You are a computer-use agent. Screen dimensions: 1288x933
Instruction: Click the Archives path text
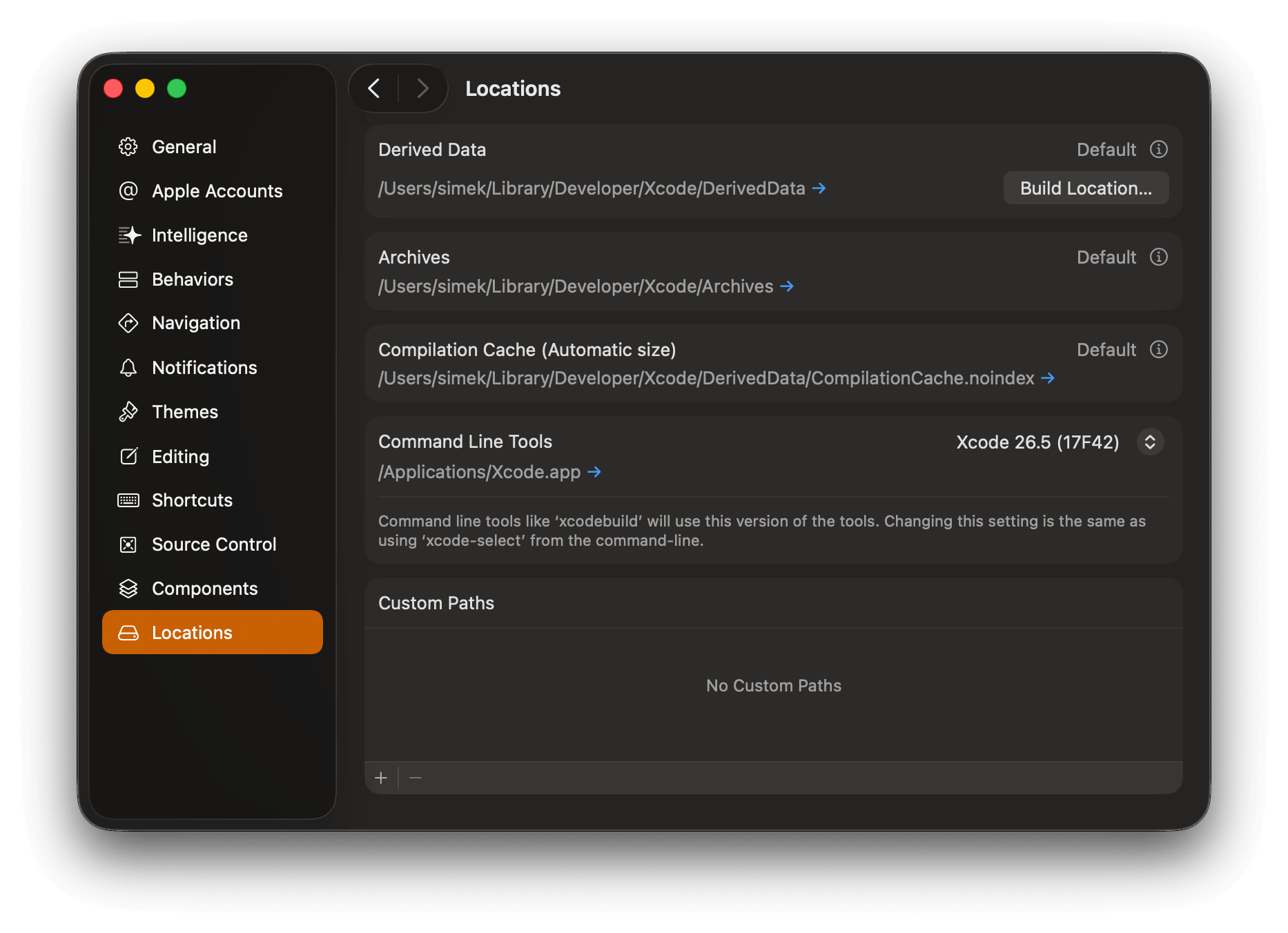pyautogui.click(x=576, y=286)
